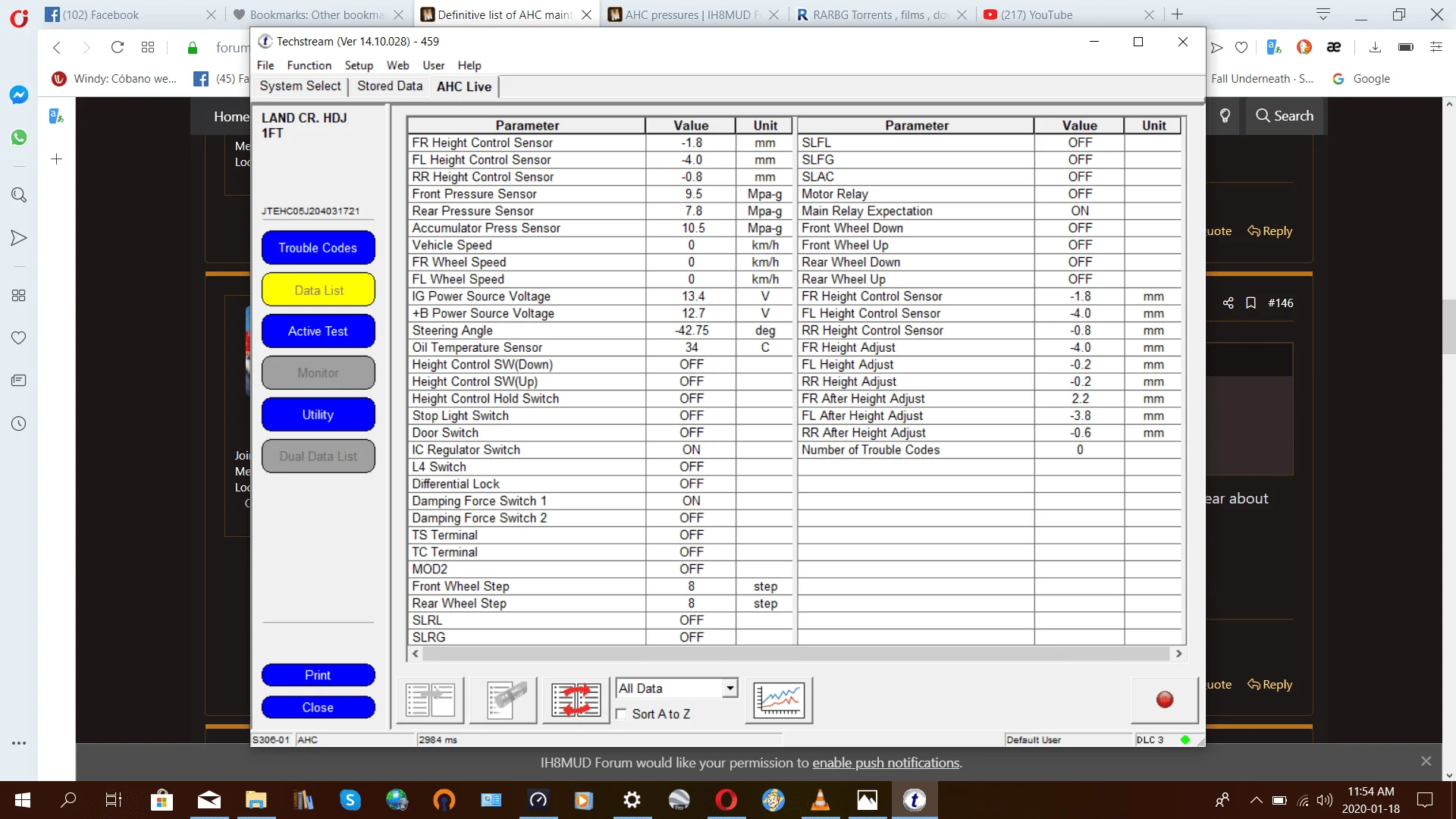Screen dimensions: 1456x819
Task: Open the WhatsApp sidebar icon in Opera
Action: [19, 137]
